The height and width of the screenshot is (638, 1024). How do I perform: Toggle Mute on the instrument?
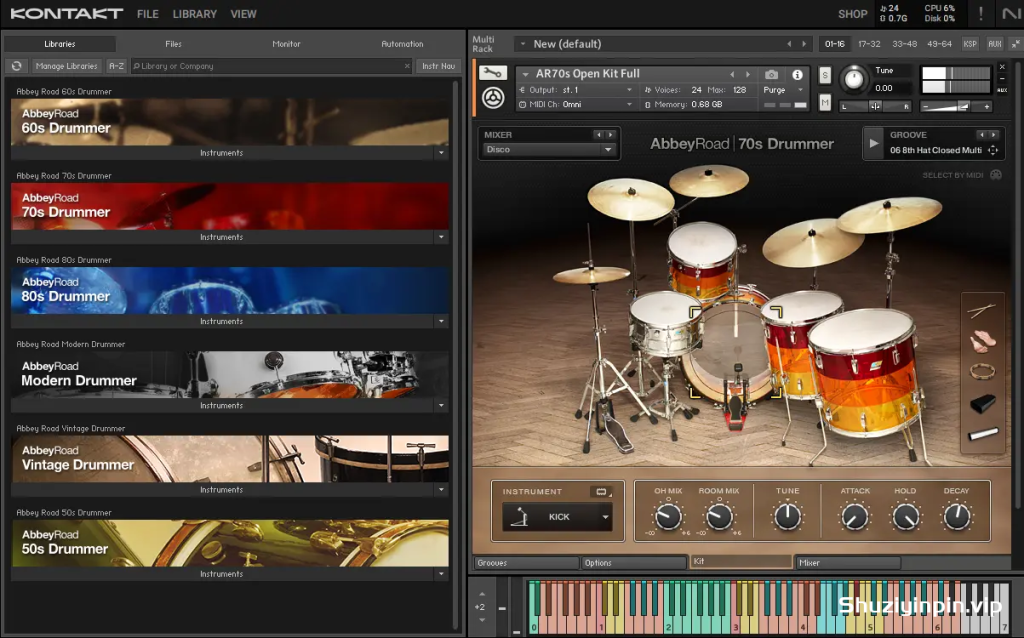click(x=825, y=103)
